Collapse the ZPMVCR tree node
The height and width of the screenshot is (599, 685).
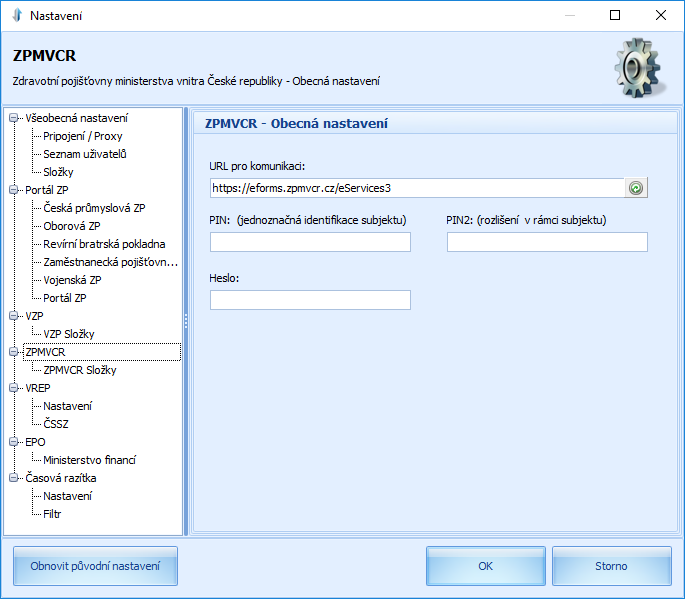click(x=14, y=352)
